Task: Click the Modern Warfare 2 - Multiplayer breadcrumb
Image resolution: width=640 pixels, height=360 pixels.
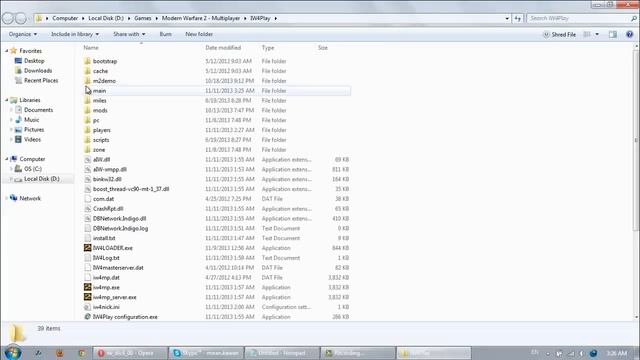Action: pyautogui.click(x=201, y=18)
